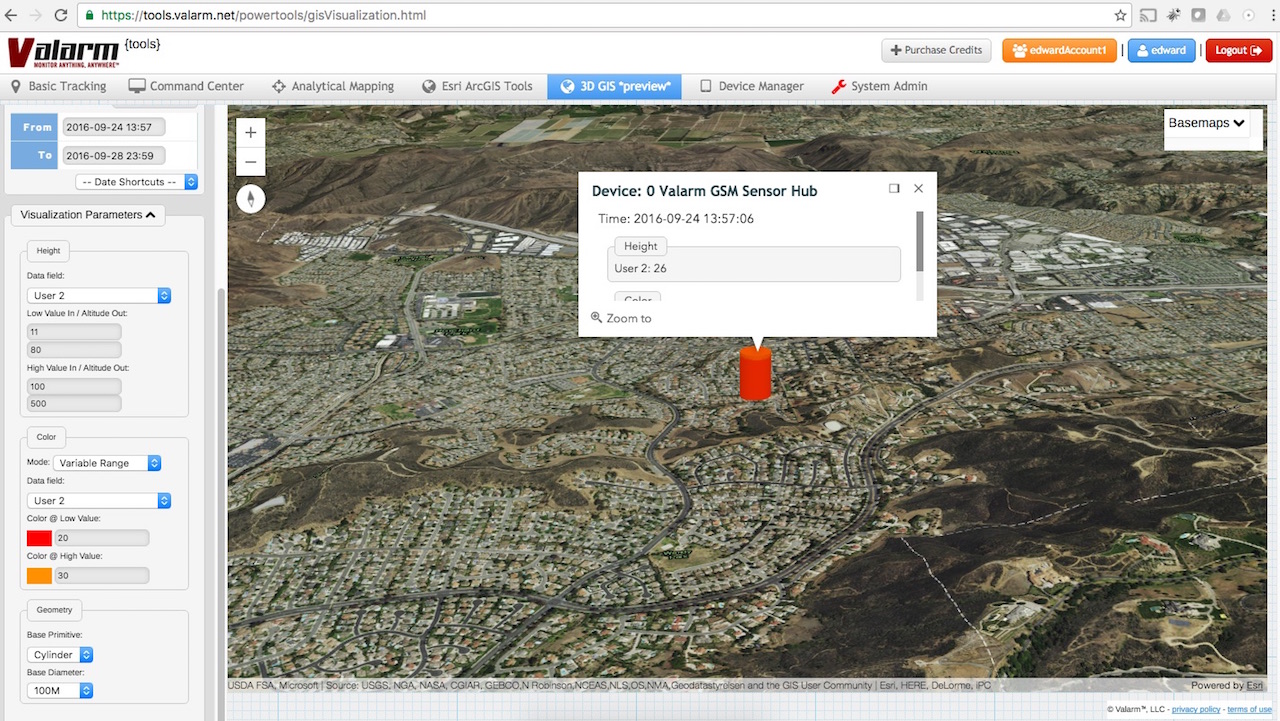Pick the orange Color at High Value swatch

click(x=39, y=576)
